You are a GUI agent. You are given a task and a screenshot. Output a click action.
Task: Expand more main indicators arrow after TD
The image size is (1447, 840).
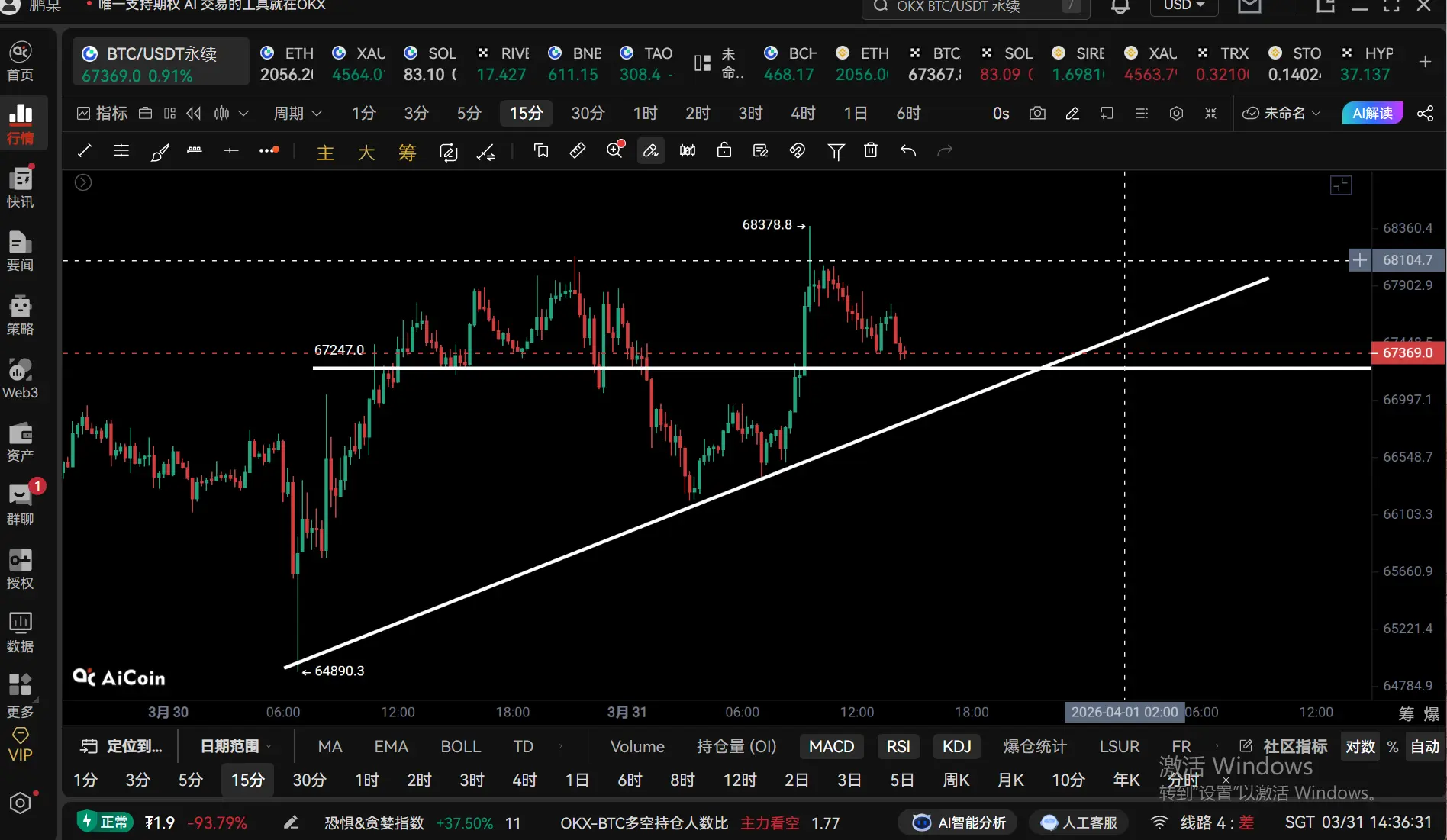tap(560, 747)
